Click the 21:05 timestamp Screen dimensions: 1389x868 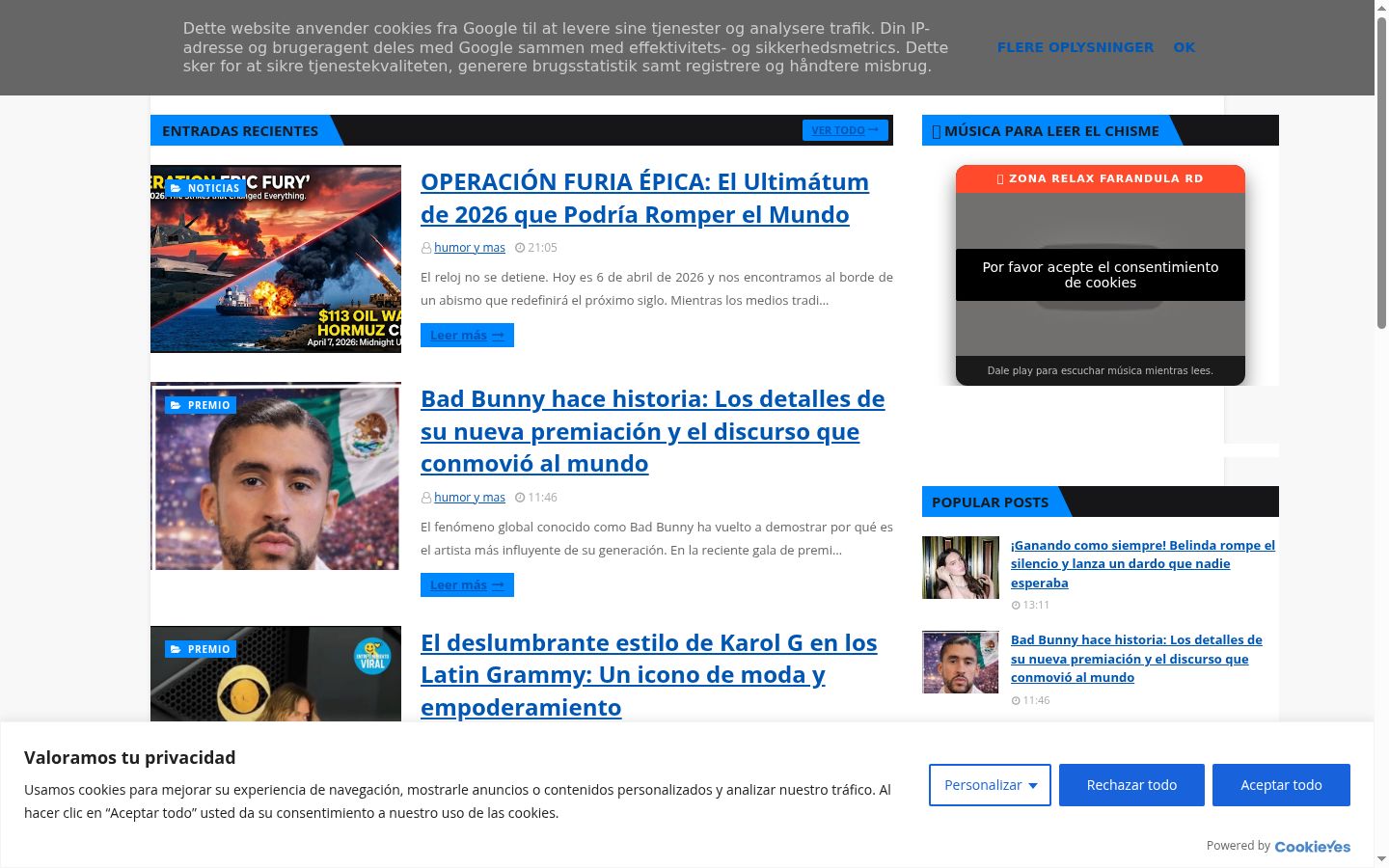pos(542,248)
